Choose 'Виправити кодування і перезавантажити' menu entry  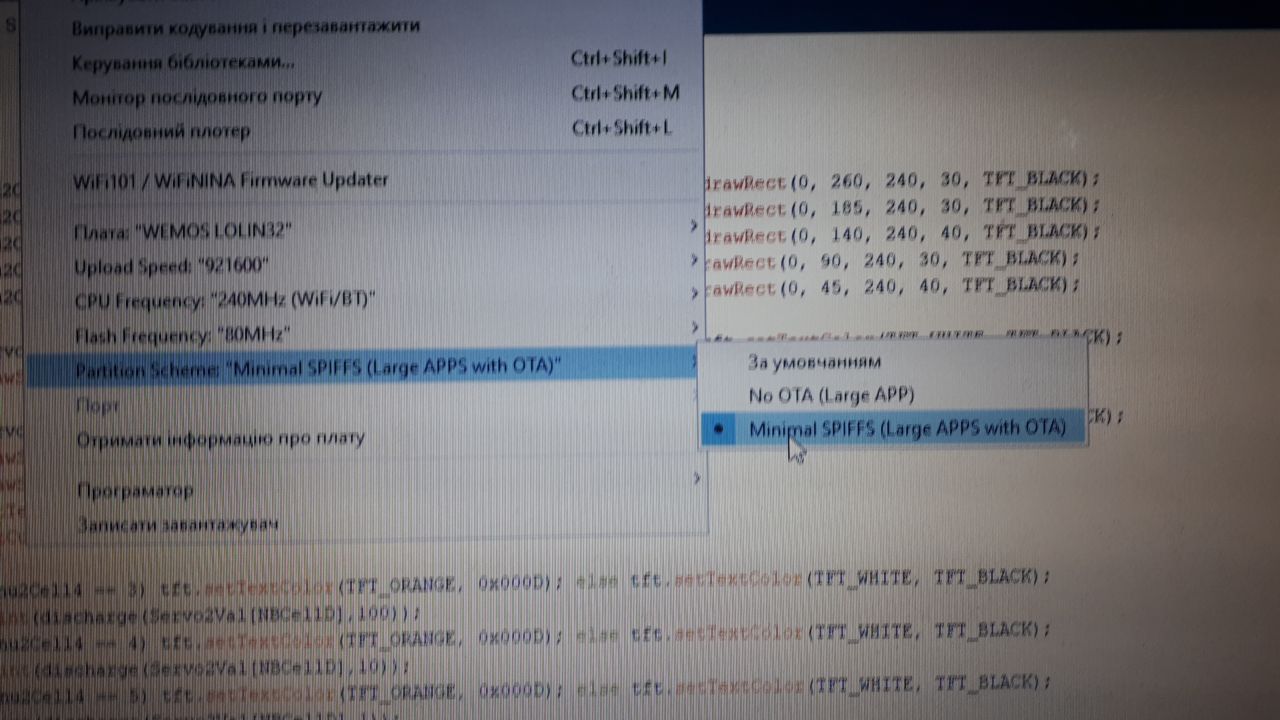click(x=364, y=27)
